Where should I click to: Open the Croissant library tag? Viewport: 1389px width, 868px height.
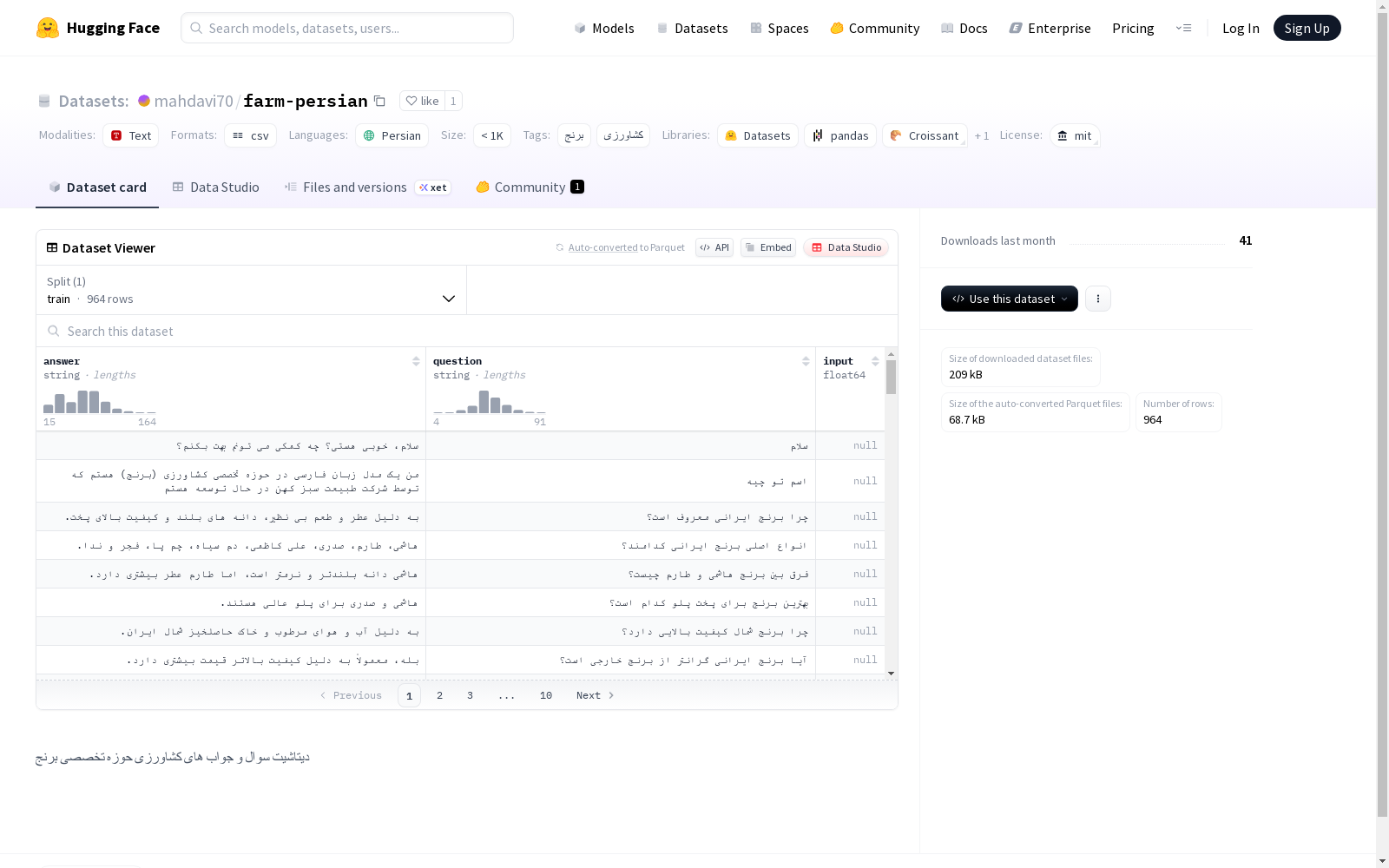[x=925, y=135]
